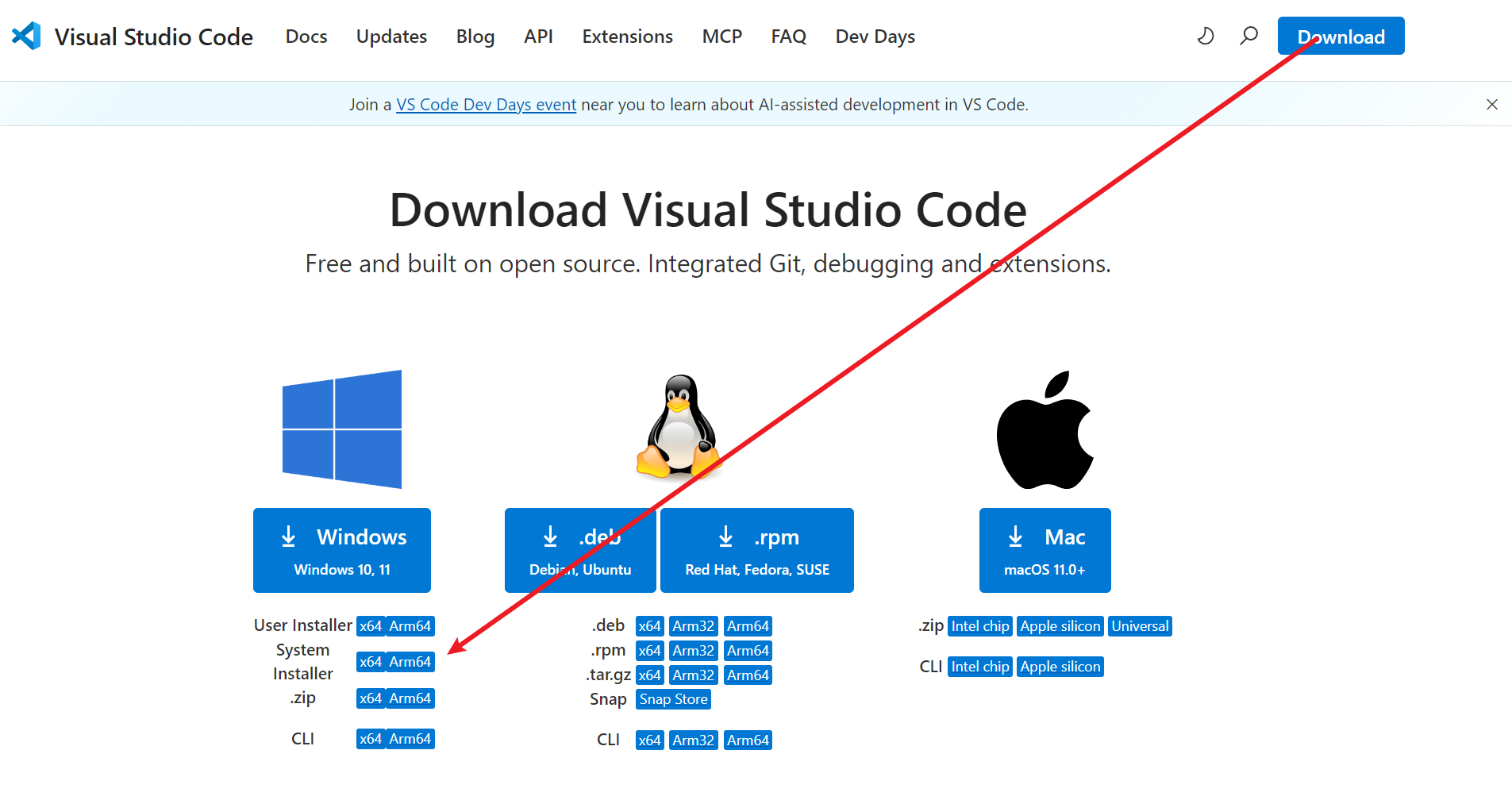
Task: Download the .rpm Red Hat, Fedora package
Action: [757, 550]
